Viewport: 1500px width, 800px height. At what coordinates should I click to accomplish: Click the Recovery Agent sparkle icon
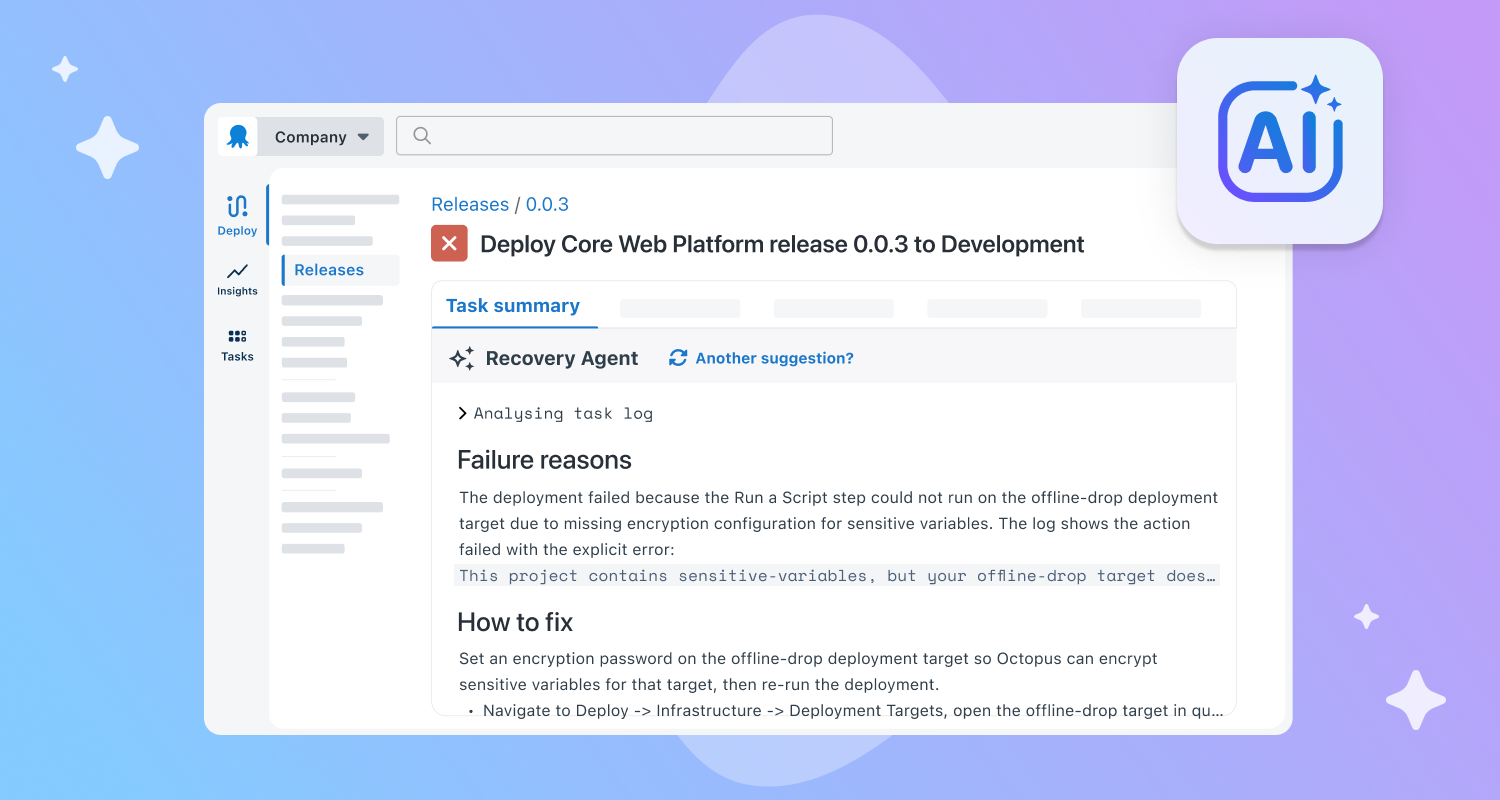point(462,358)
